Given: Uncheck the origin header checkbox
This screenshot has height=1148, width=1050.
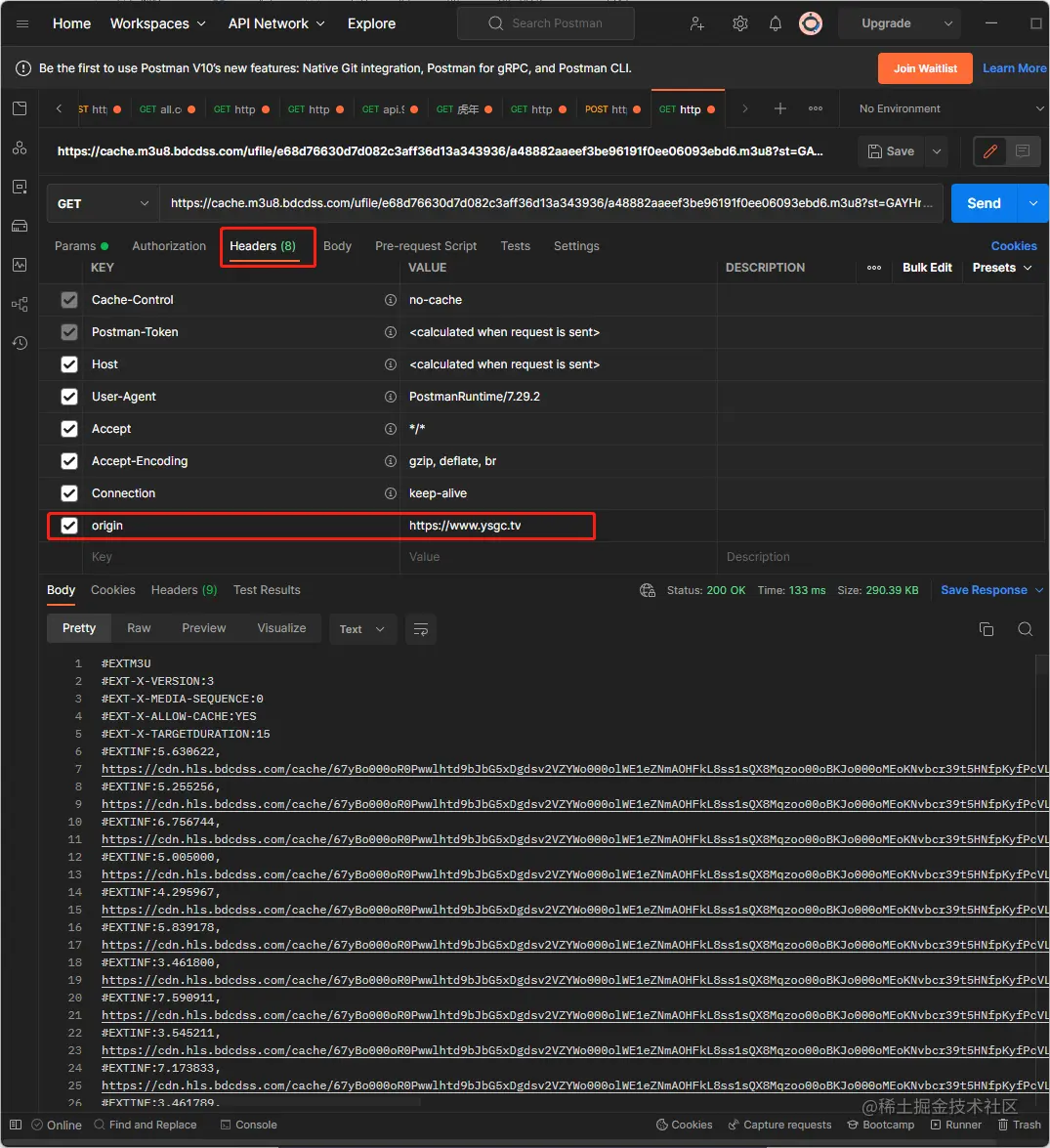Looking at the screenshot, I should pos(68,526).
